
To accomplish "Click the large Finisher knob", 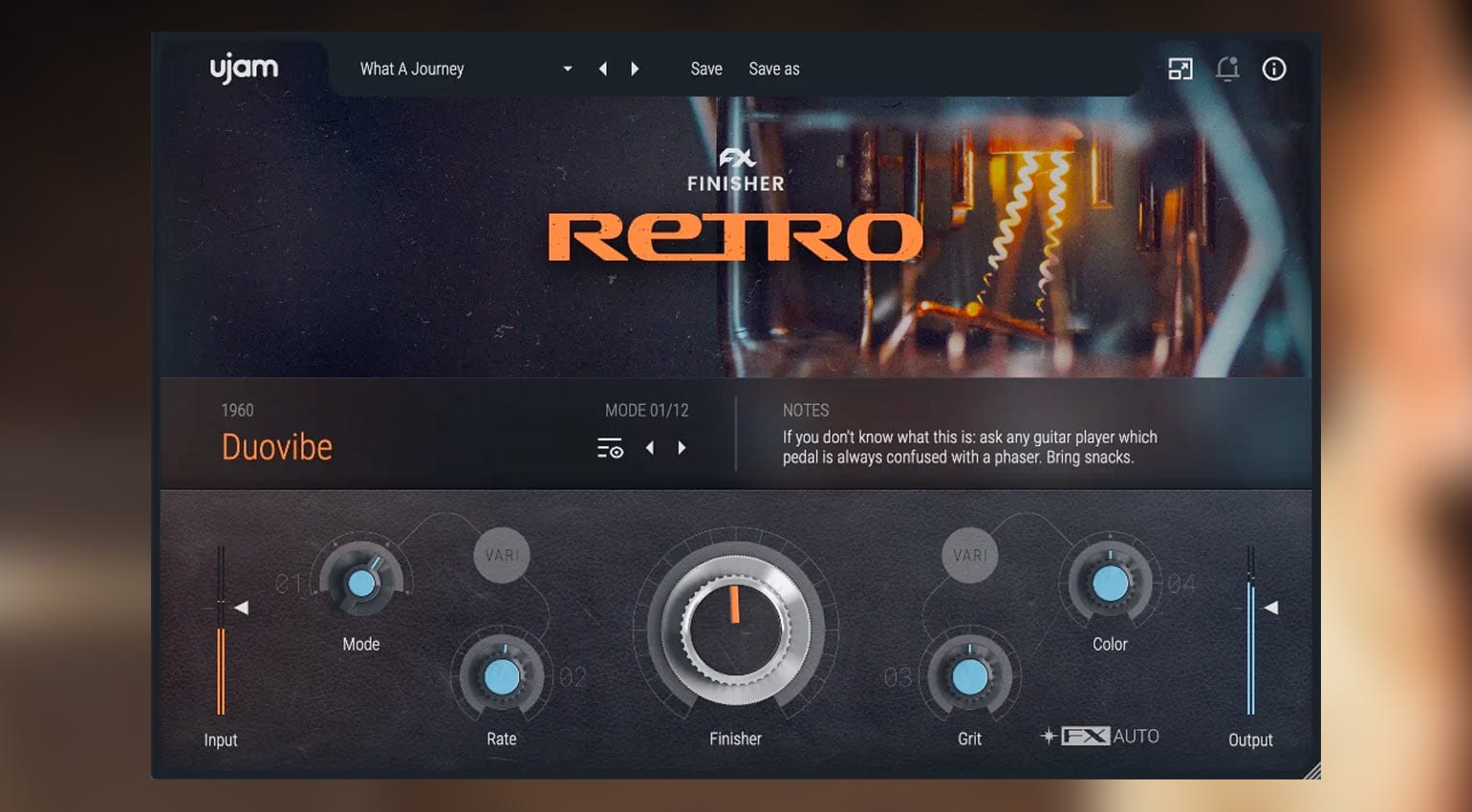I will (x=735, y=630).
